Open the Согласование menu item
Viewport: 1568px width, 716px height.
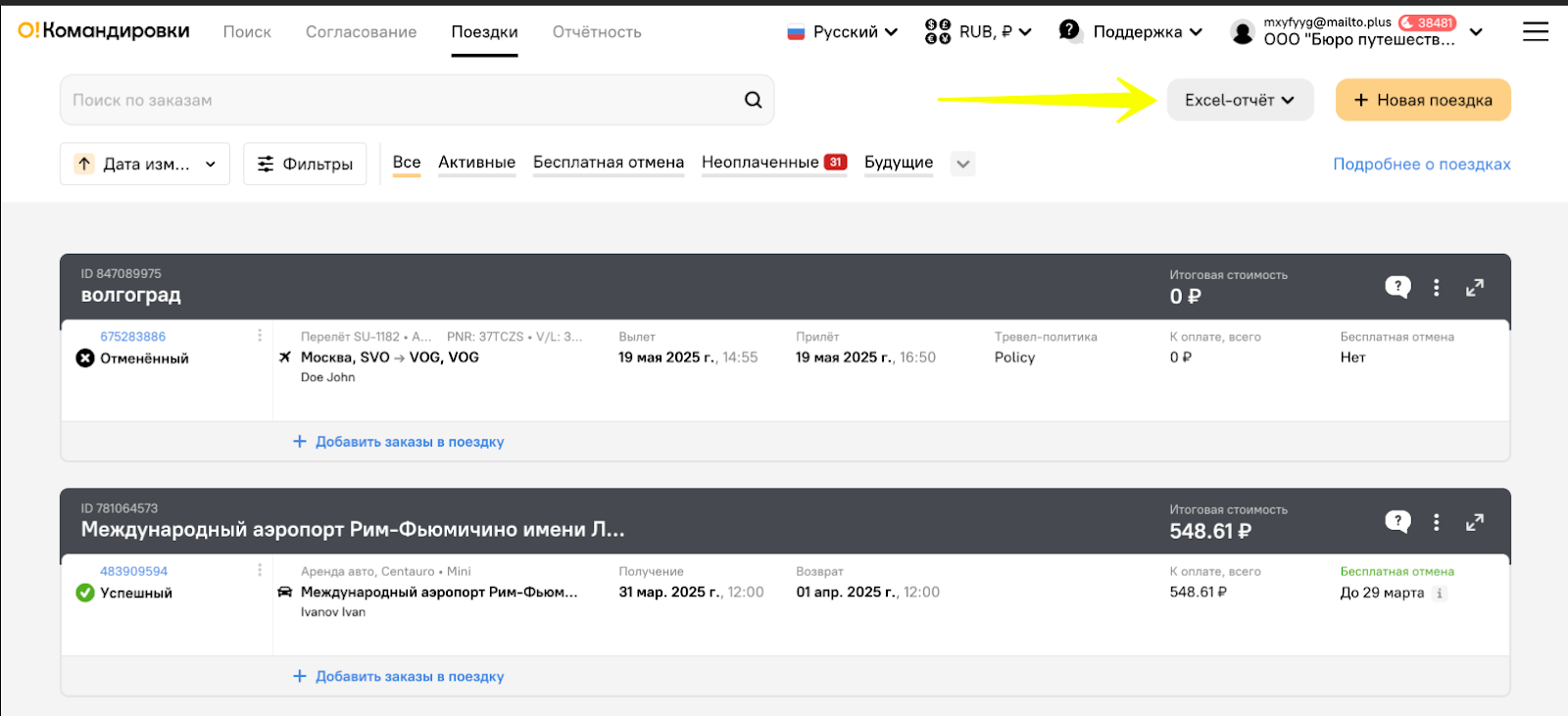click(x=361, y=32)
